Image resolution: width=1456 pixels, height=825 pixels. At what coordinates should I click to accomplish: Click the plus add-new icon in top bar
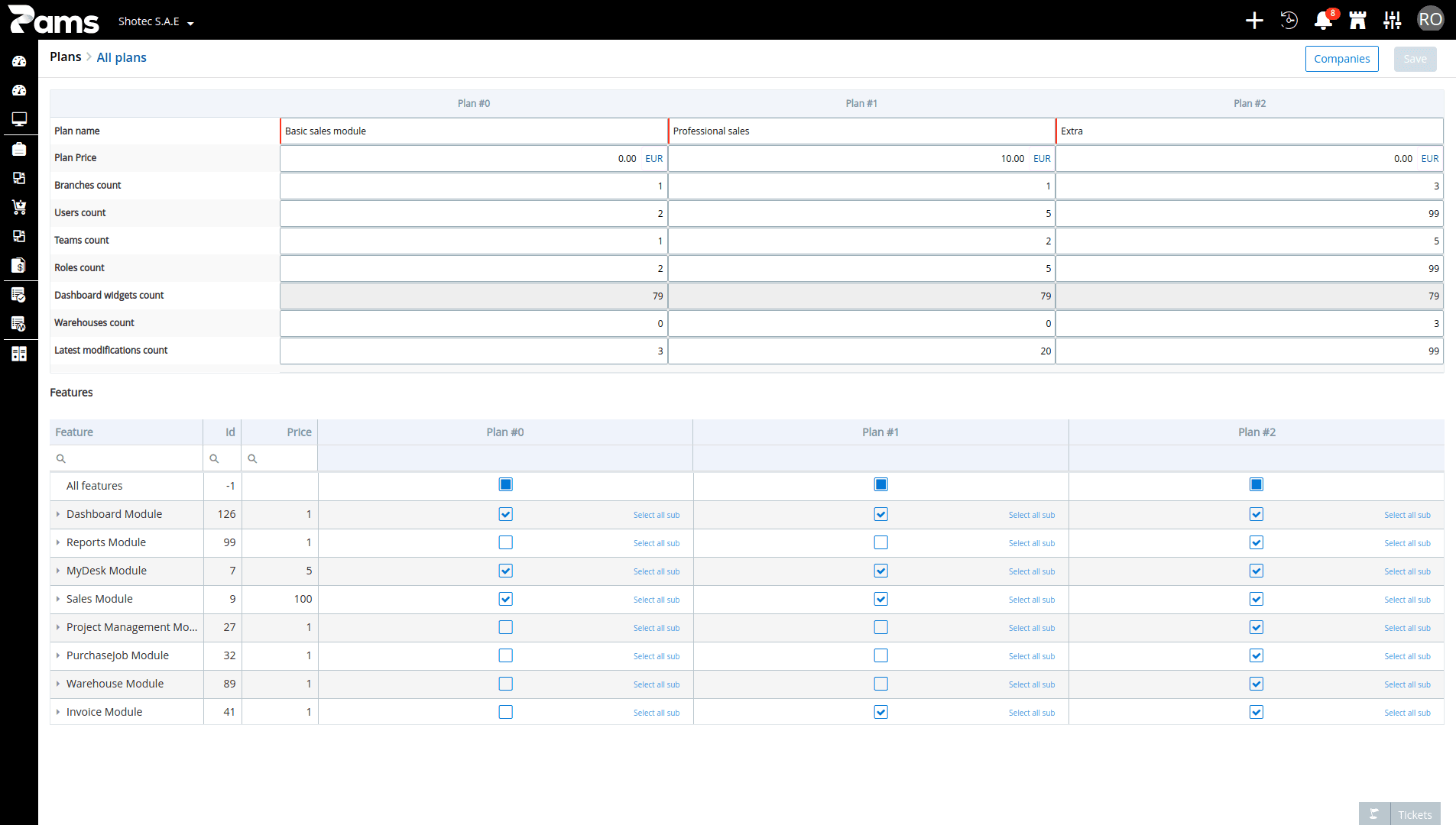point(1254,21)
